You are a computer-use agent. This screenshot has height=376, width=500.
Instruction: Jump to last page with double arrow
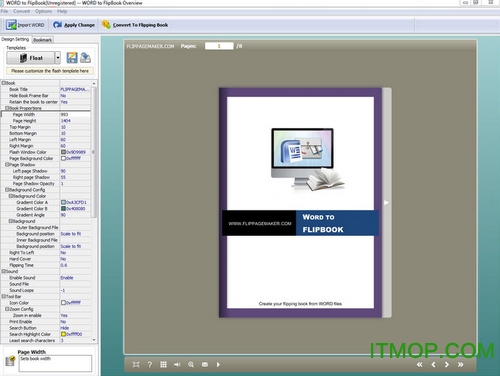click(x=460, y=364)
